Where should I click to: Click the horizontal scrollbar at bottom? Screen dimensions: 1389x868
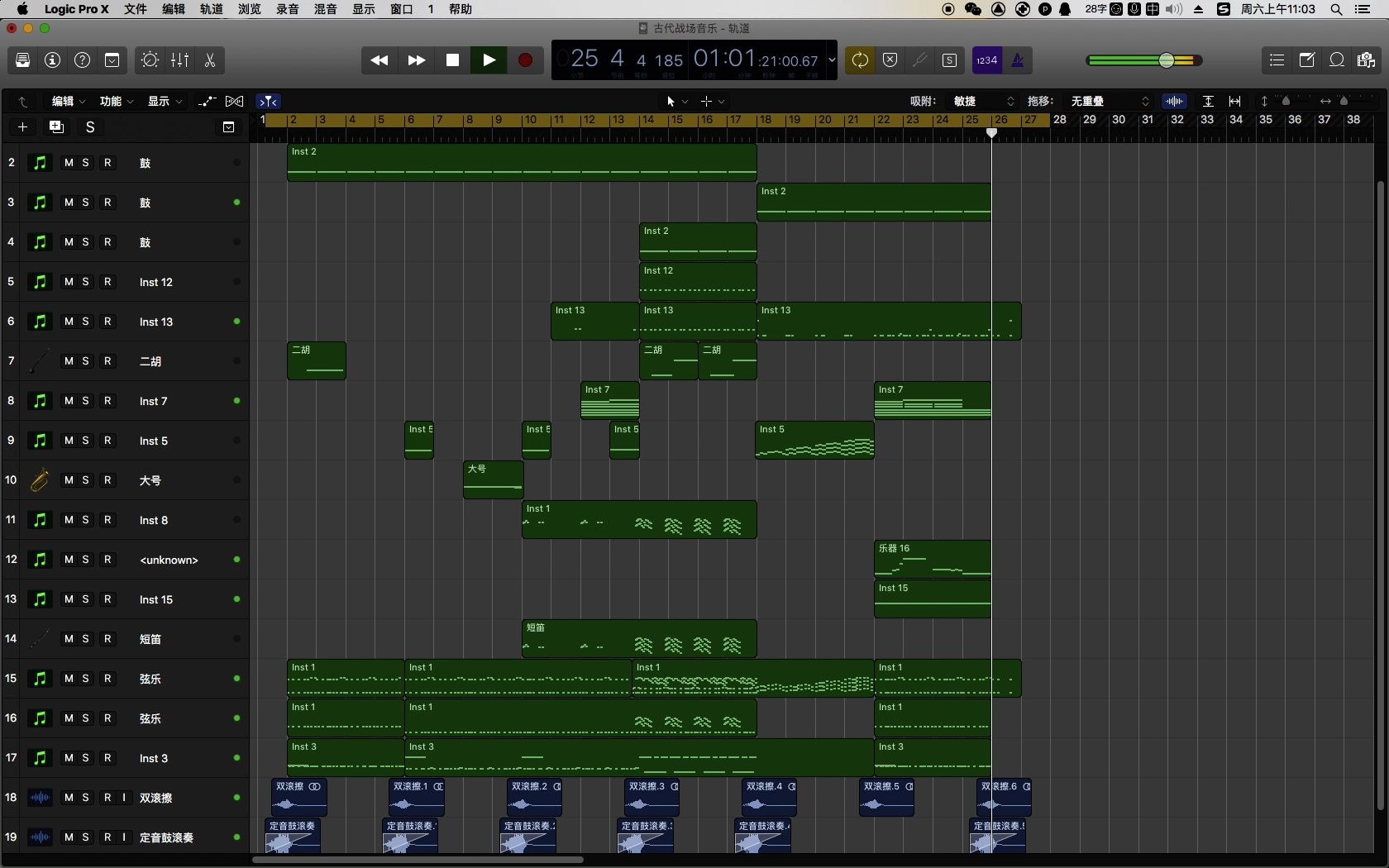(x=418, y=860)
